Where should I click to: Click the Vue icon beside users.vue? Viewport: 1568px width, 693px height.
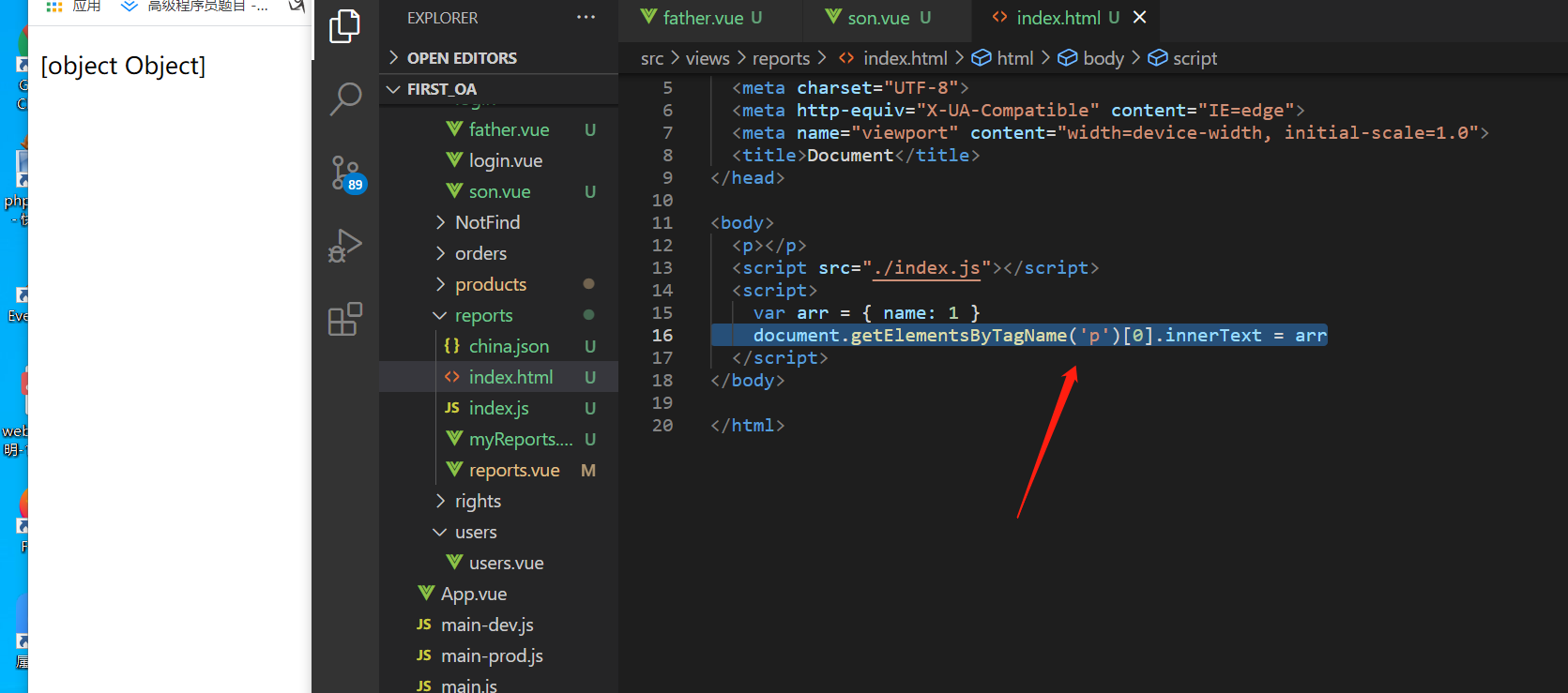pyautogui.click(x=454, y=562)
